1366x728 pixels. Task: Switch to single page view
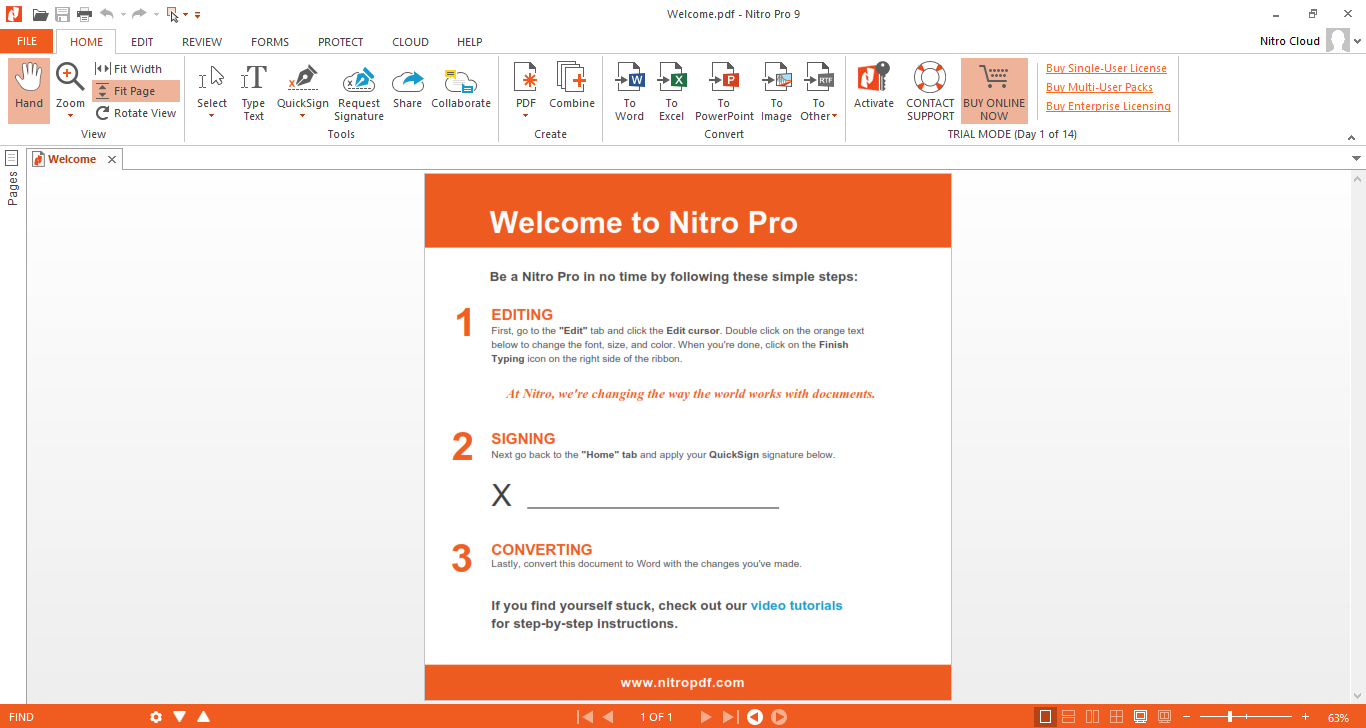[x=1046, y=717]
